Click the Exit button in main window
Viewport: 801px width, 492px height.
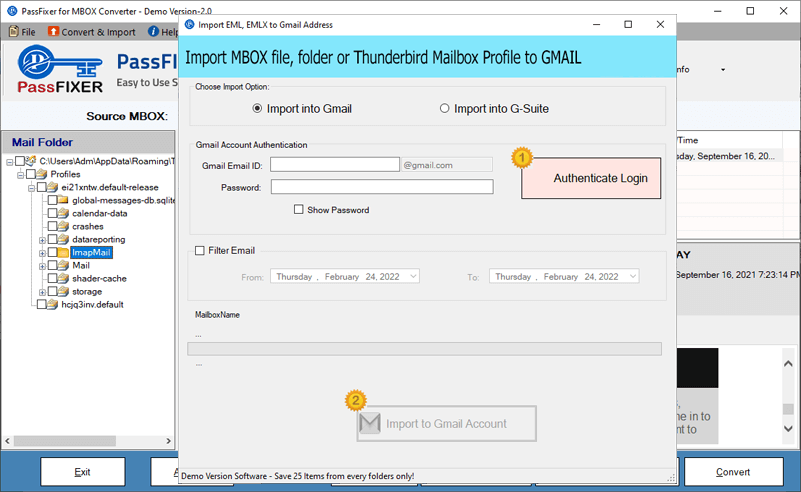click(x=83, y=472)
